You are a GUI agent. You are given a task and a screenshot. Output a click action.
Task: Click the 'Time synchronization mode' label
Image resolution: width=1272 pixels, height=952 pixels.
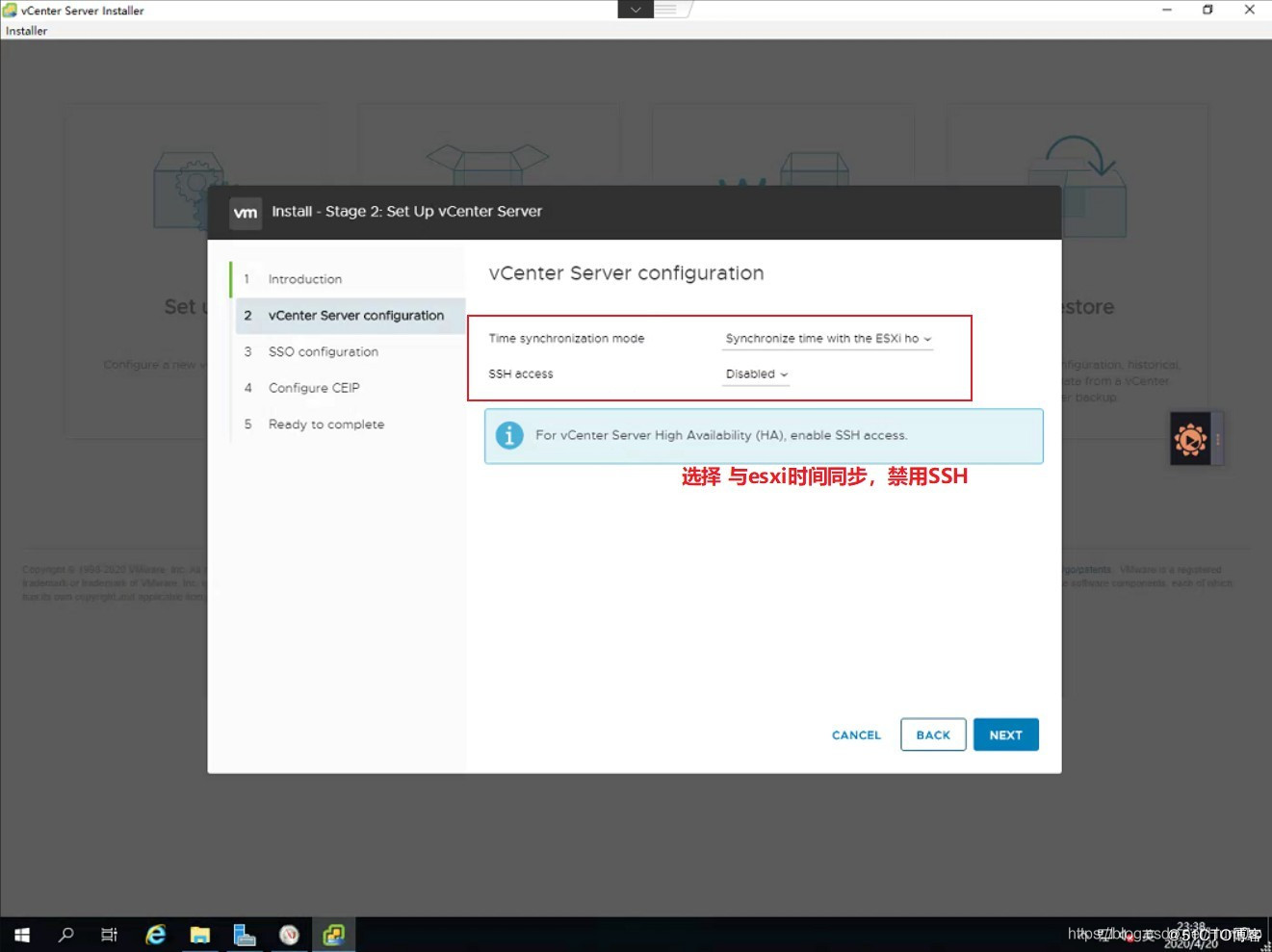pyautogui.click(x=566, y=339)
